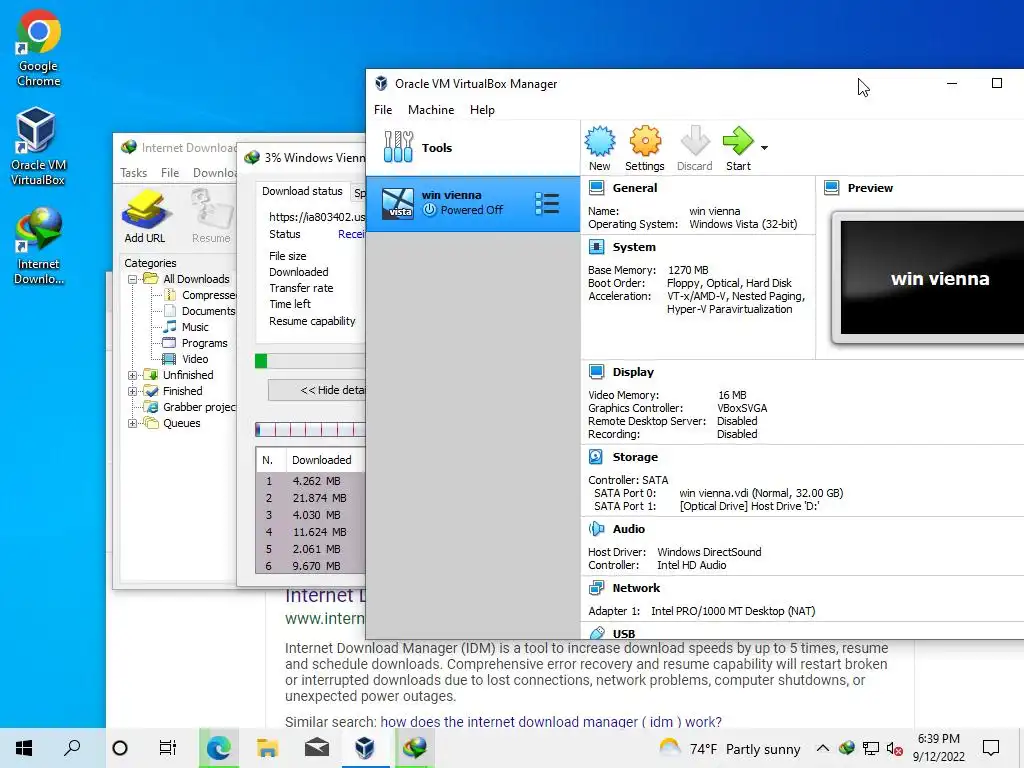Viewport: 1024px width, 768px height.
Task: Select the Grabber projects category
Action: point(199,407)
